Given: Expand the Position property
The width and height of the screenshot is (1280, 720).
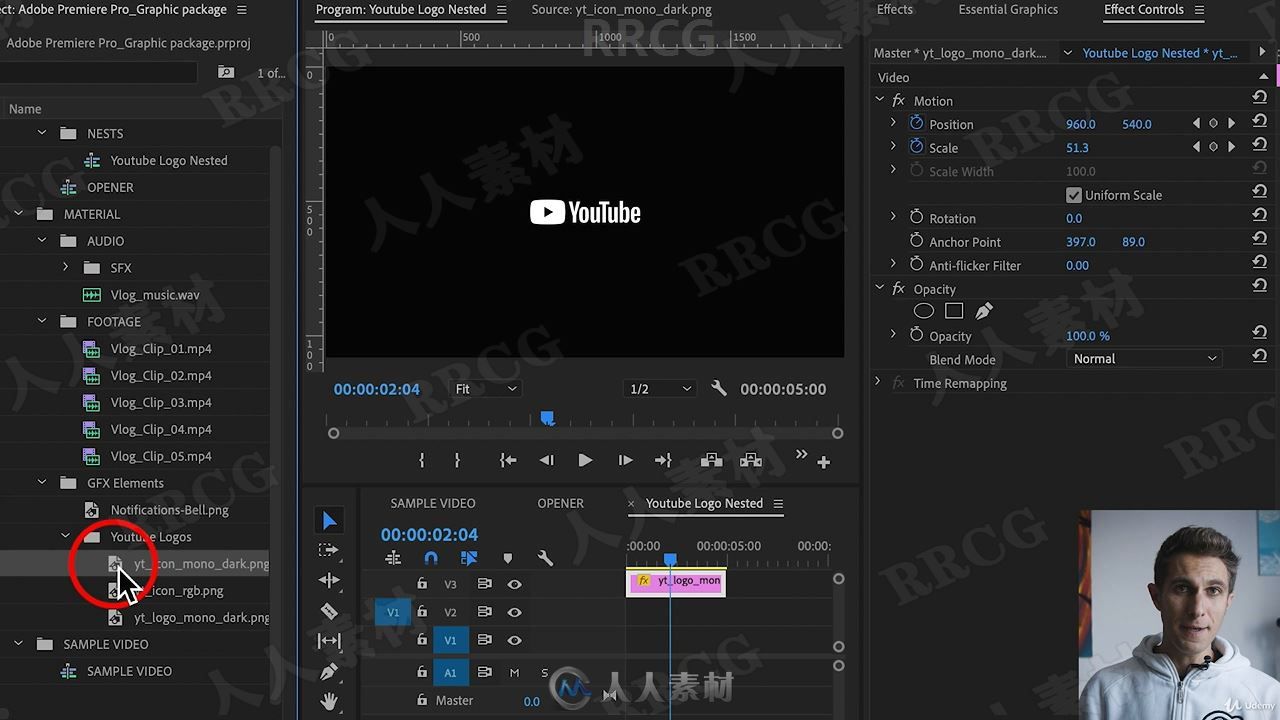Looking at the screenshot, I should [x=893, y=123].
